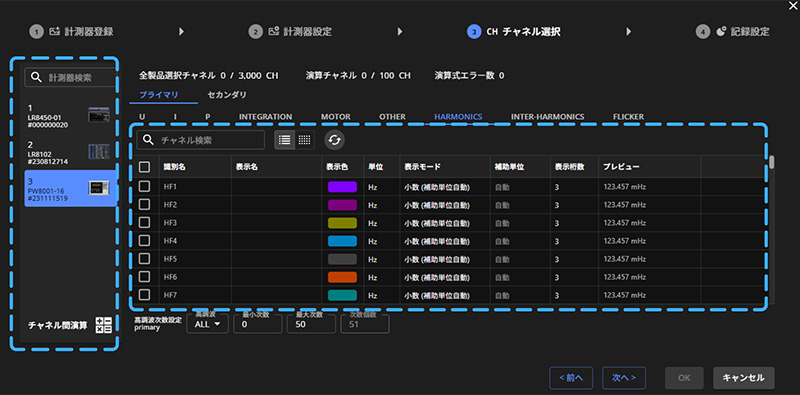Check the HF7 row checkbox
Image resolution: width=800 pixels, height=395 pixels.
tap(144, 294)
